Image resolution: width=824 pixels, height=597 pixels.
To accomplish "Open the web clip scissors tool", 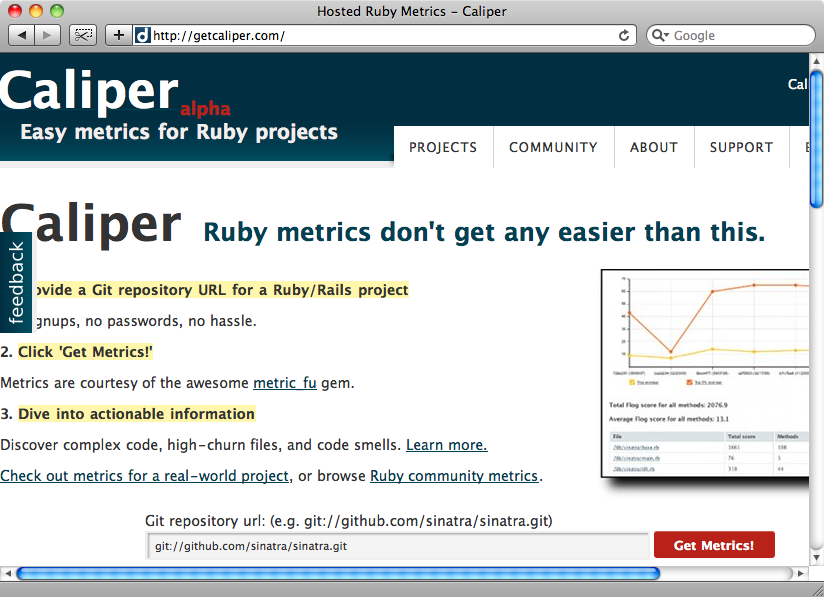I will click(x=83, y=35).
